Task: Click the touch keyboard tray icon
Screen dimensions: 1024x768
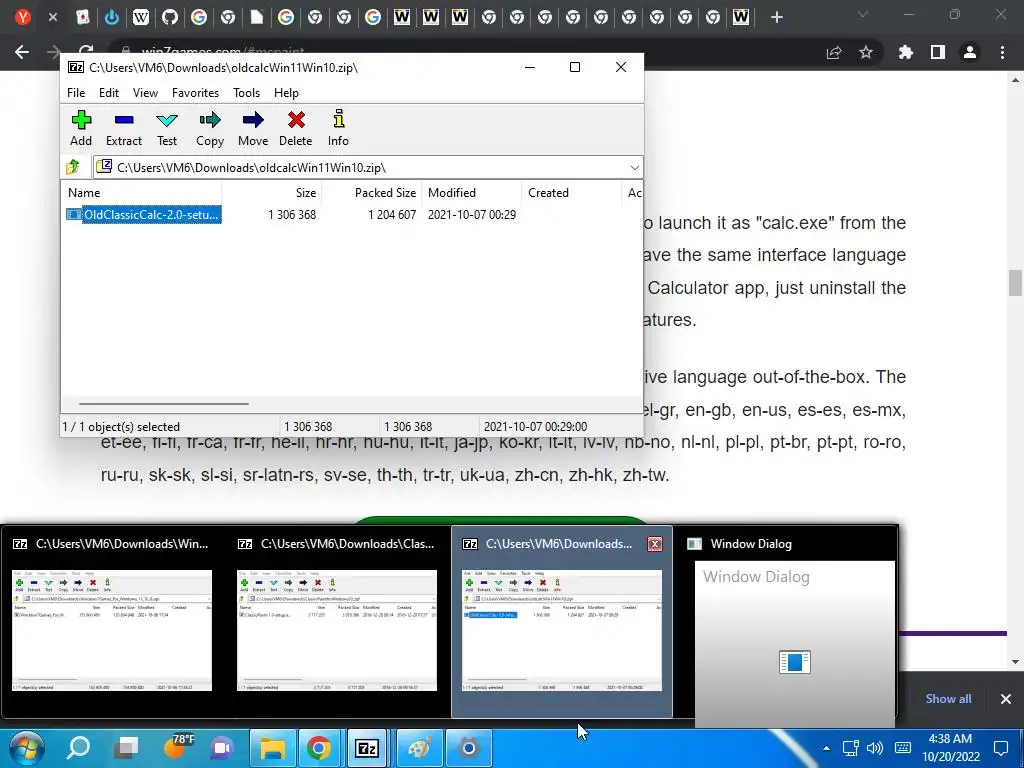Action: (x=903, y=748)
